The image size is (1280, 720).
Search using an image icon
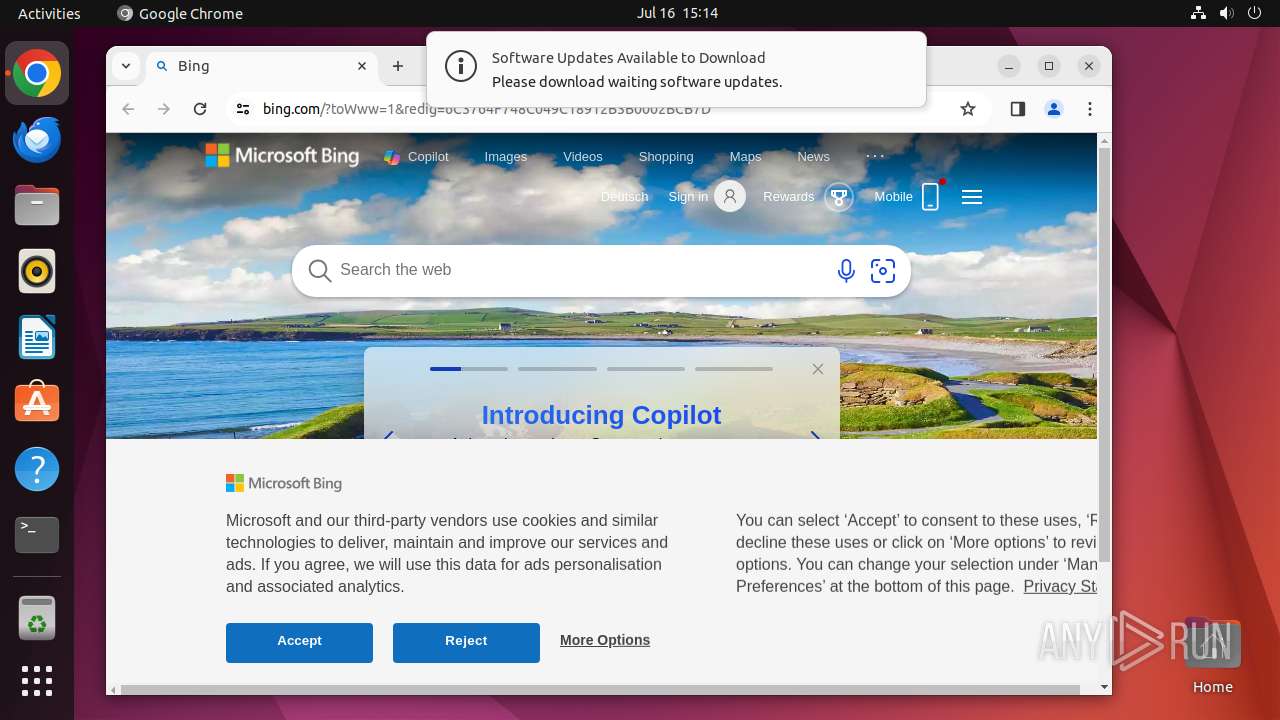[x=883, y=270]
